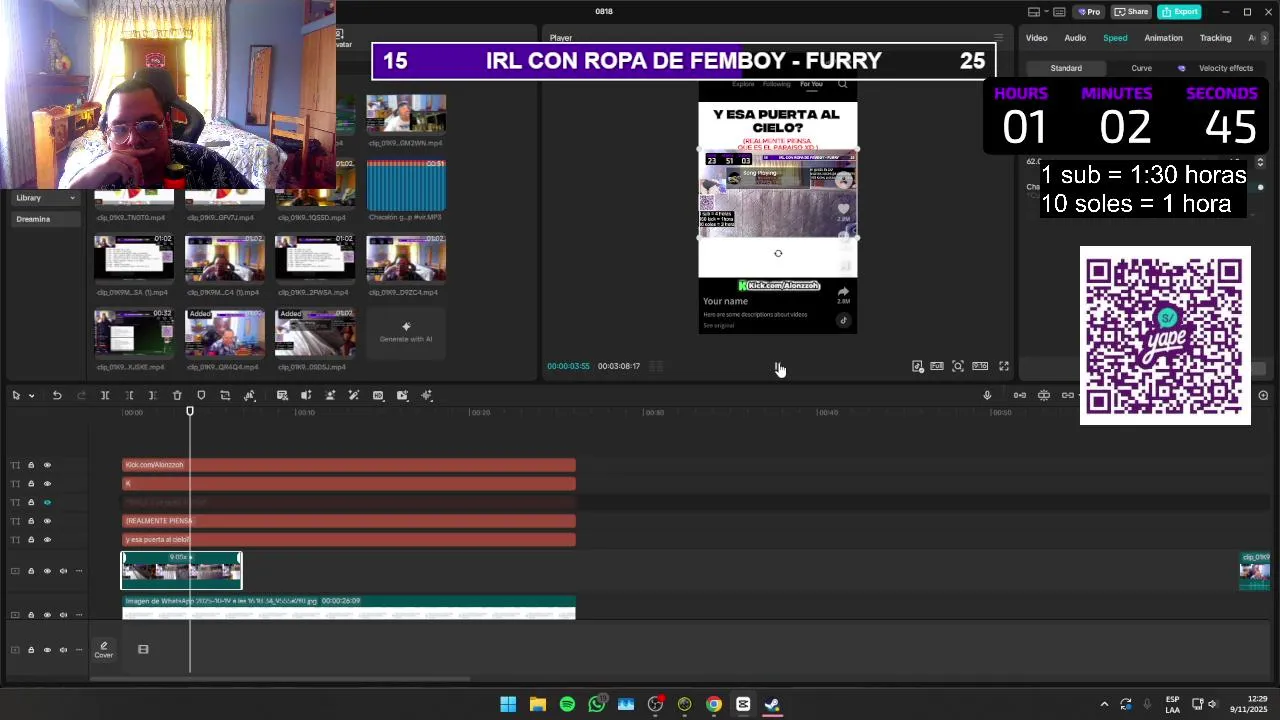This screenshot has width=1280, height=720.
Task: Open the Library dropdown
Action: point(45,198)
